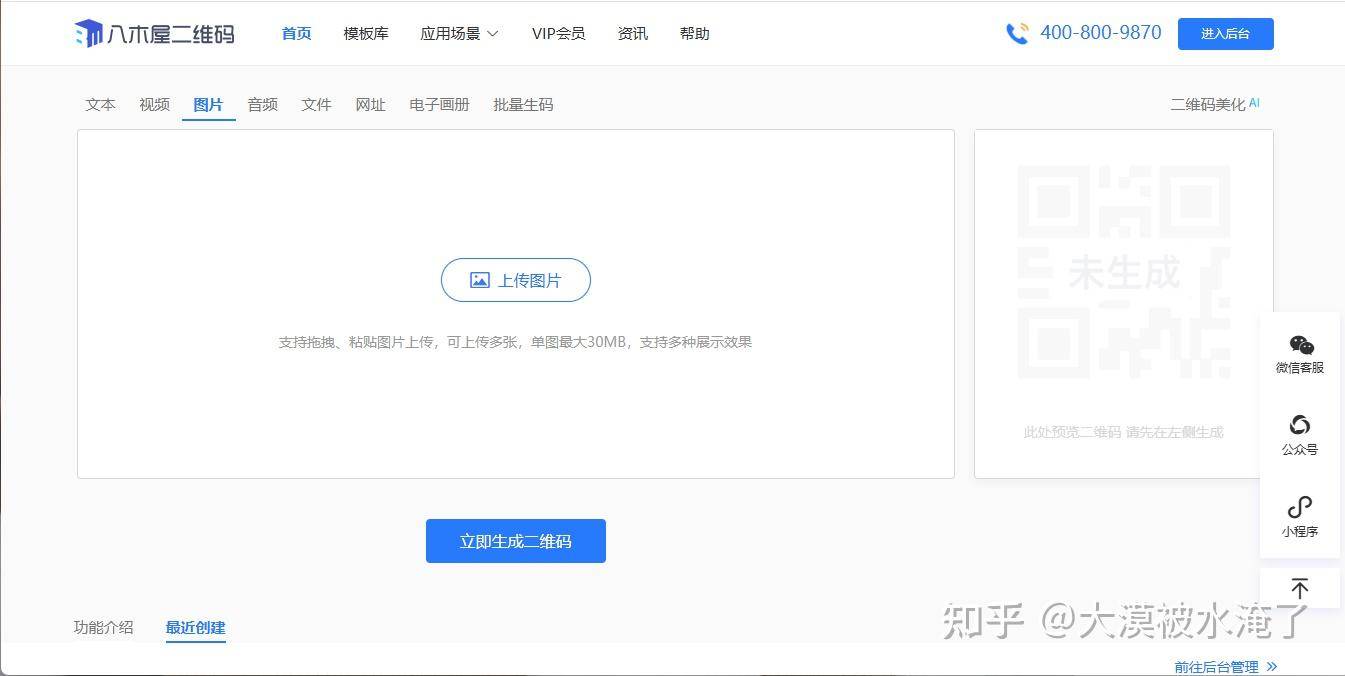
Task: Click the 八木屋二维码 logo
Action: [155, 33]
